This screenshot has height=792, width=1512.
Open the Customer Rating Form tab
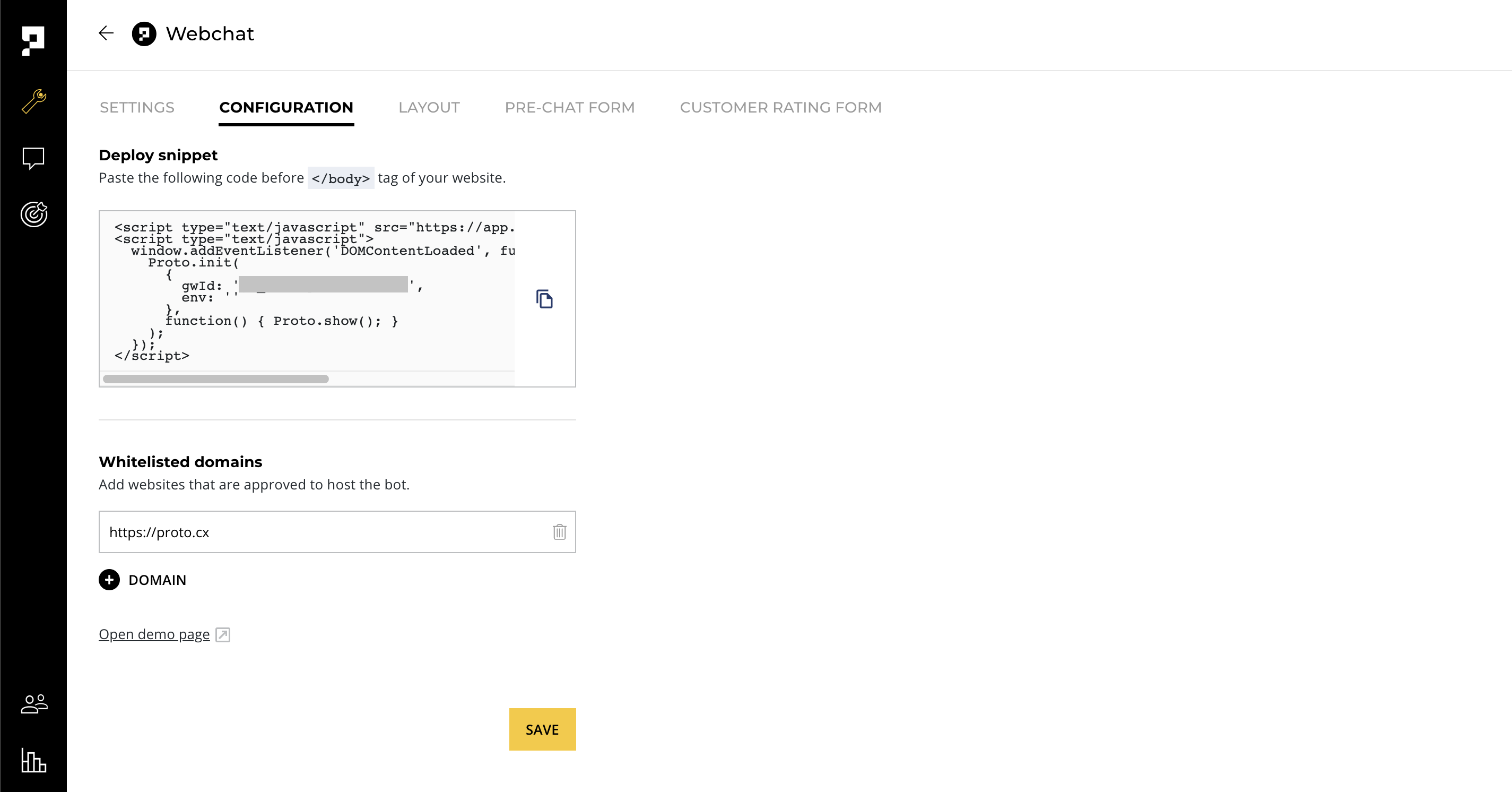[780, 107]
